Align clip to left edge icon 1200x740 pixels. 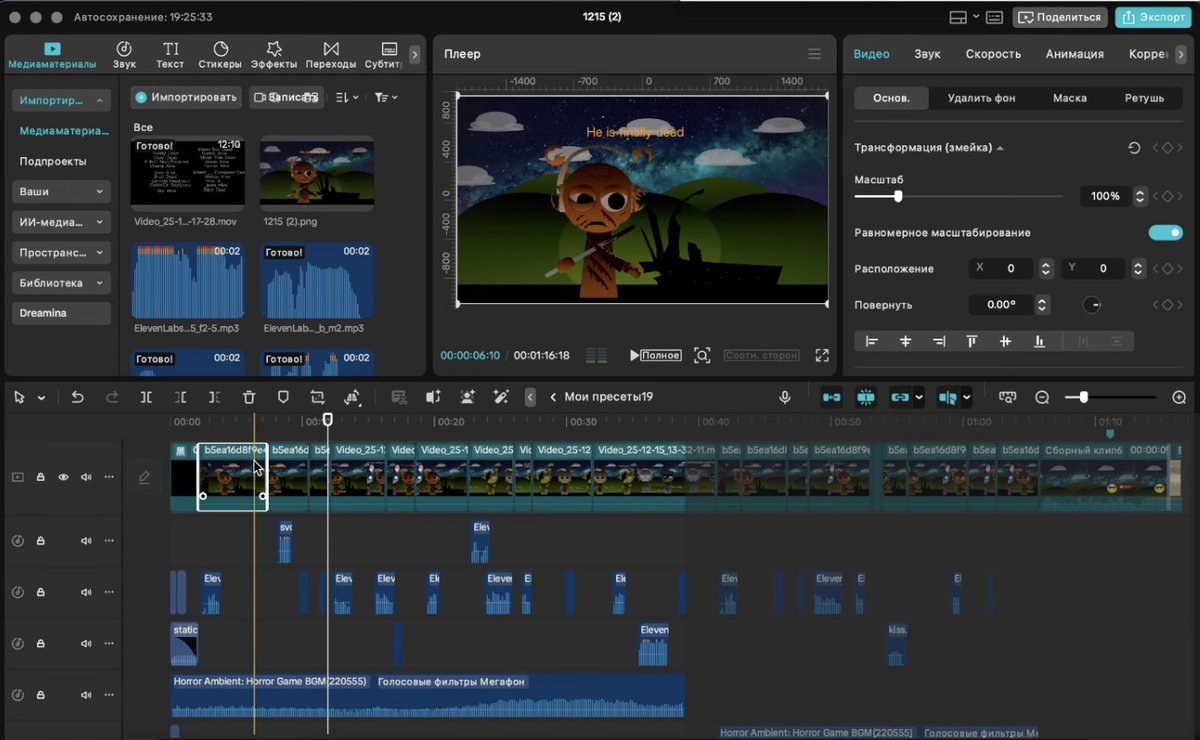click(872, 341)
